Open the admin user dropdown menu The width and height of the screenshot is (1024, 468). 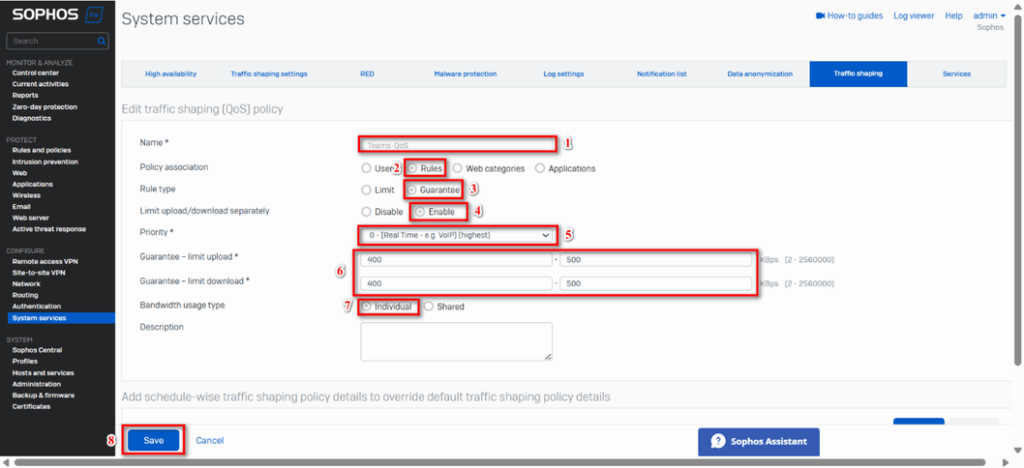990,16
